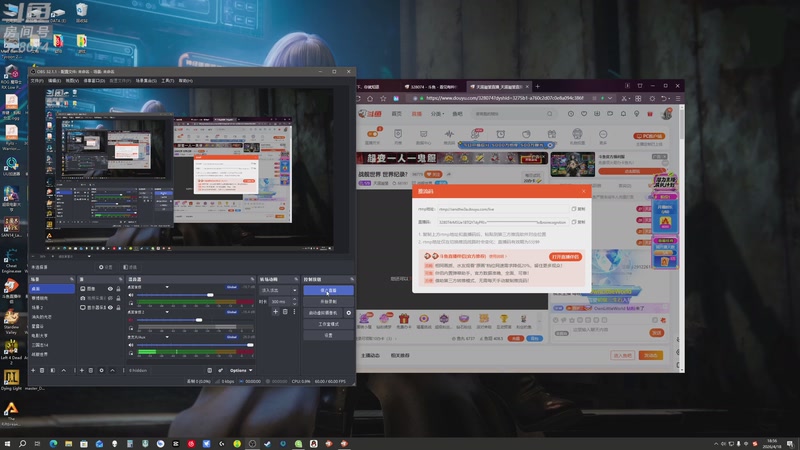Show hidden 视频采集设备 source via eye icon
800x450 pixels.
point(110,298)
